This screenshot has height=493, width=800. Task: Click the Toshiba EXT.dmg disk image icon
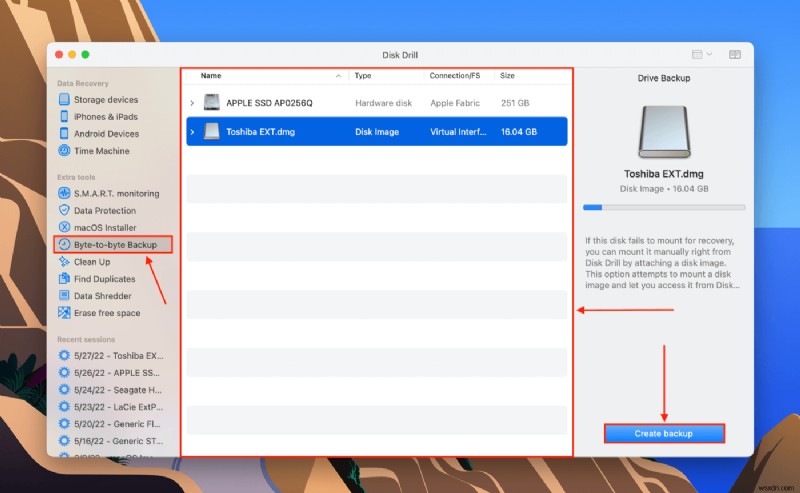pyautogui.click(x=211, y=131)
